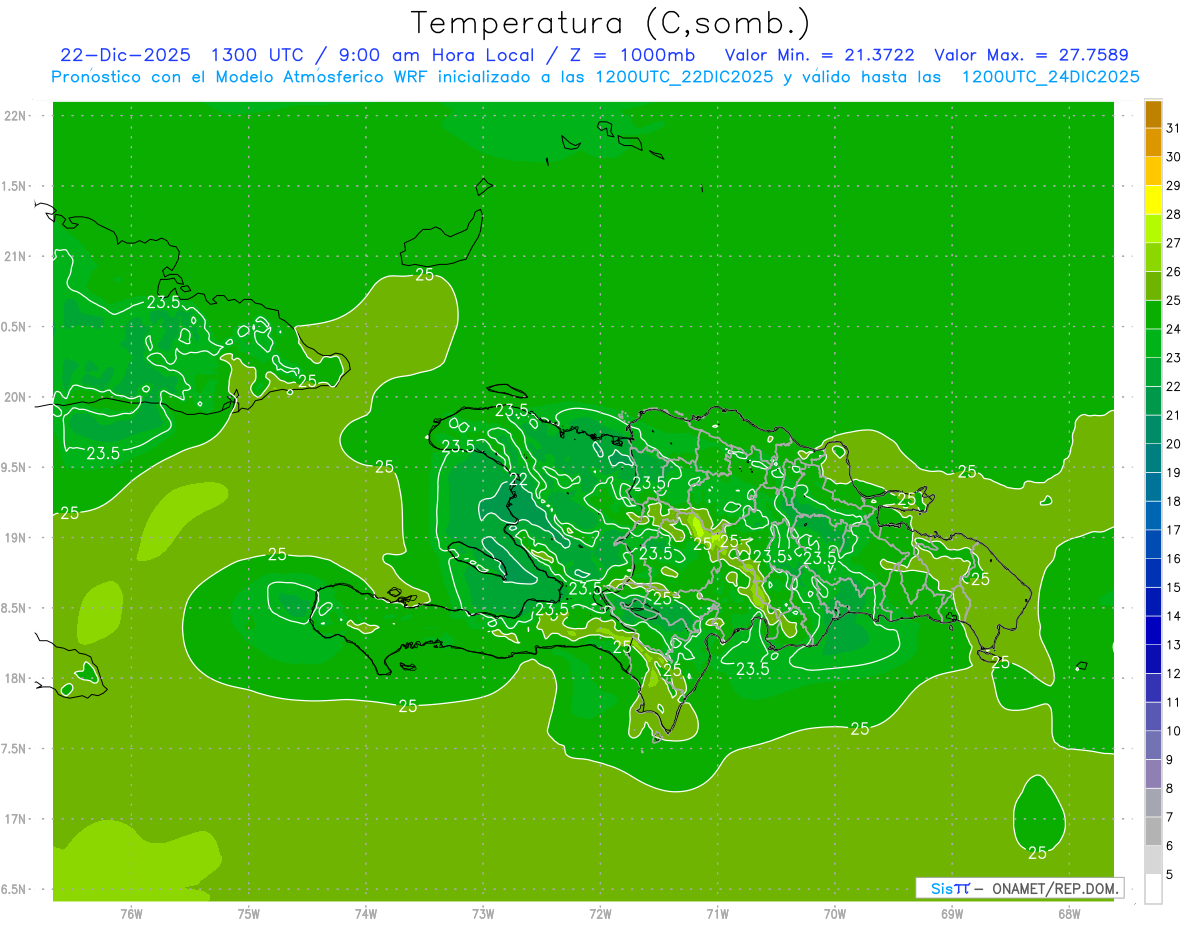Click the legend scale label '20'
Viewport: 1200px width, 927px height.
pyautogui.click(x=1174, y=444)
